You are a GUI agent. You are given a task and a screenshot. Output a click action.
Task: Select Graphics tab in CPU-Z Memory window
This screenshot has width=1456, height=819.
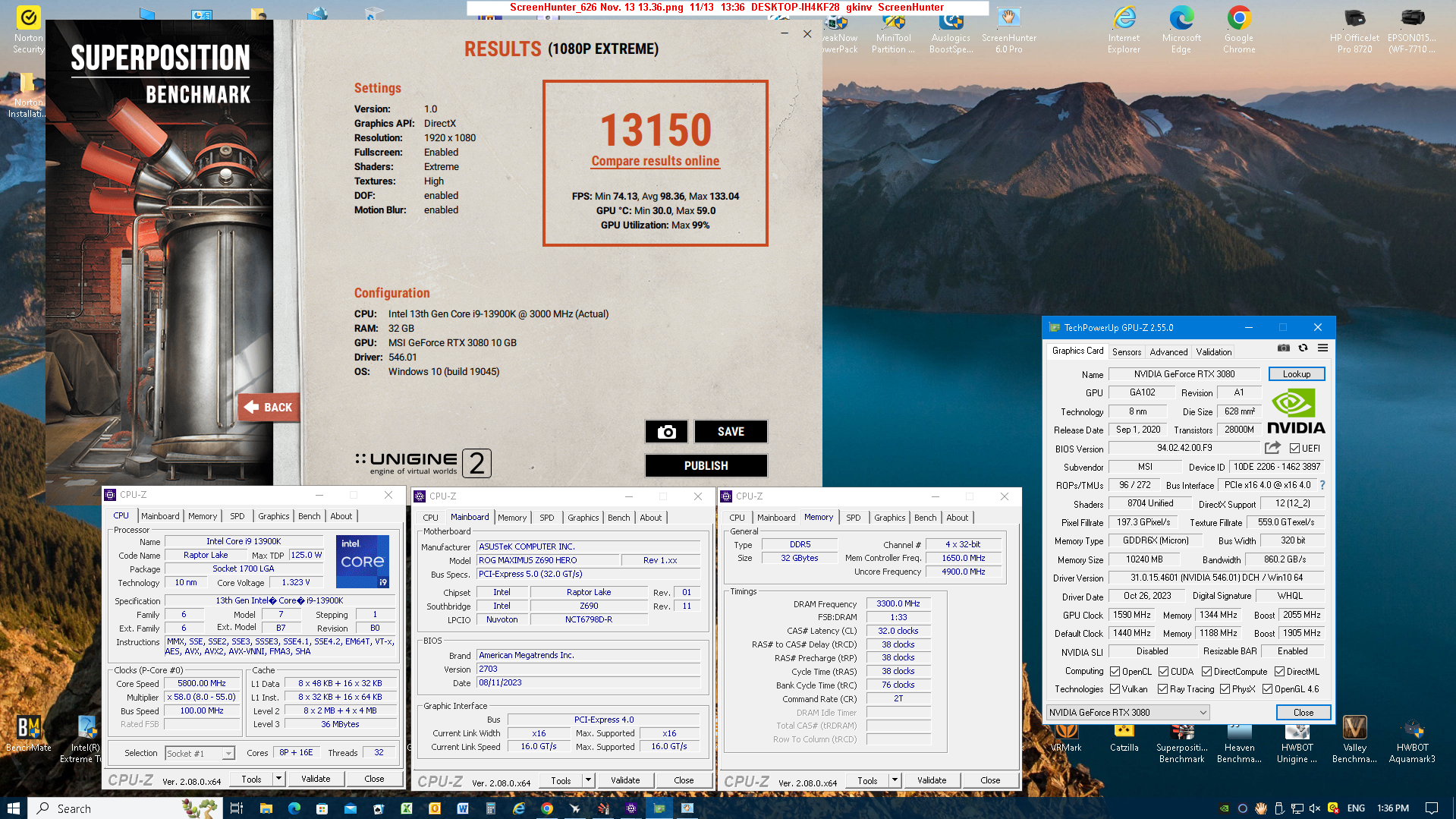(889, 517)
